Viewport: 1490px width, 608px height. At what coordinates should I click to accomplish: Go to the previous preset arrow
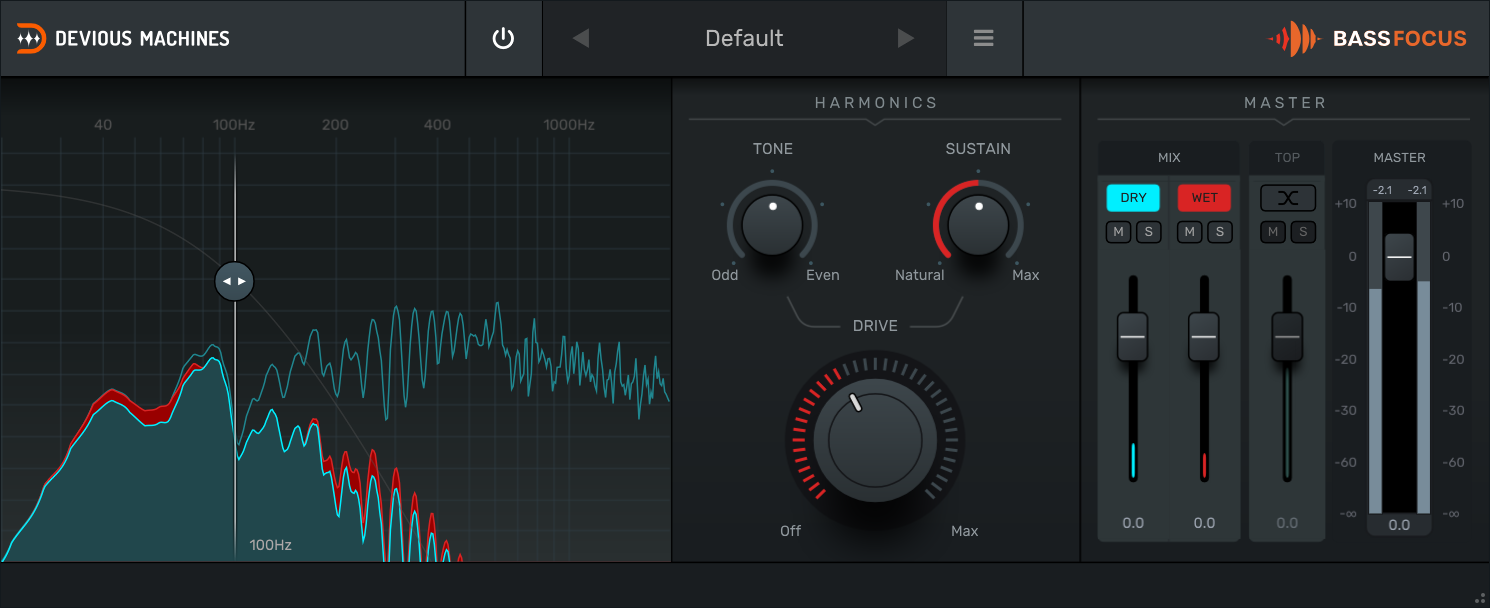coord(581,38)
